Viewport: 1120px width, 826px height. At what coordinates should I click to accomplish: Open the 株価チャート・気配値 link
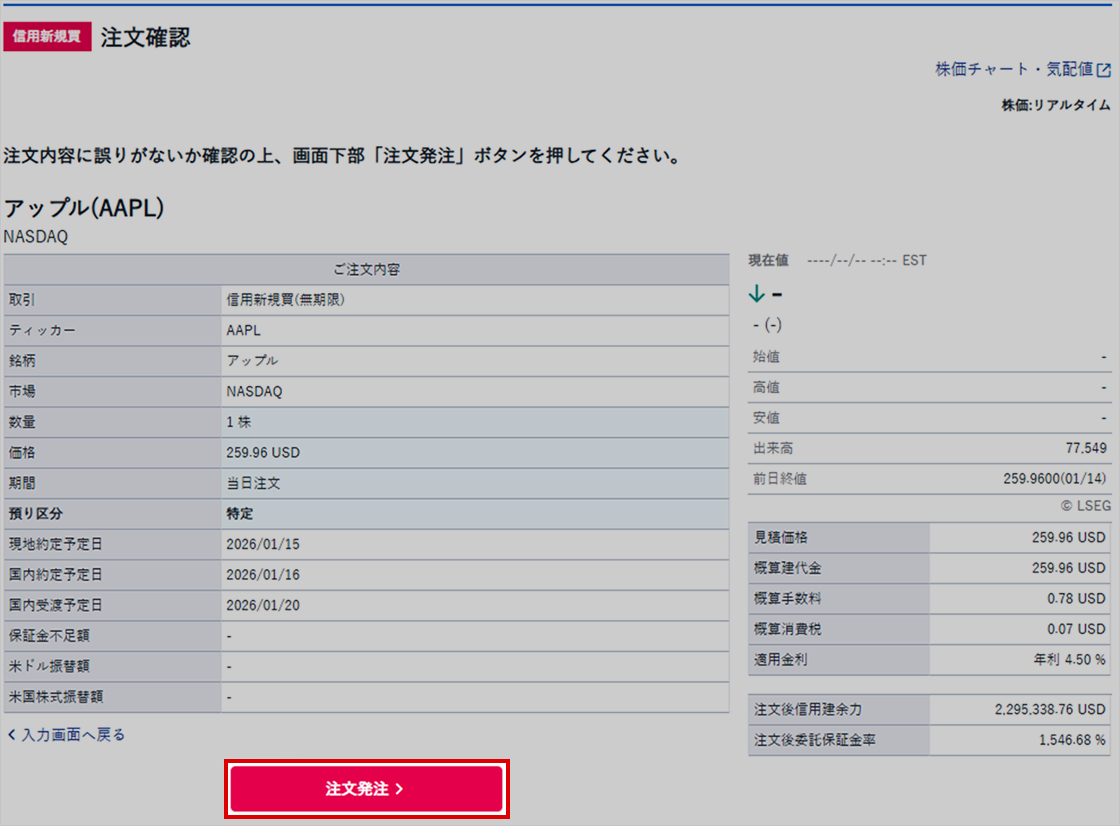pyautogui.click(x=1014, y=70)
